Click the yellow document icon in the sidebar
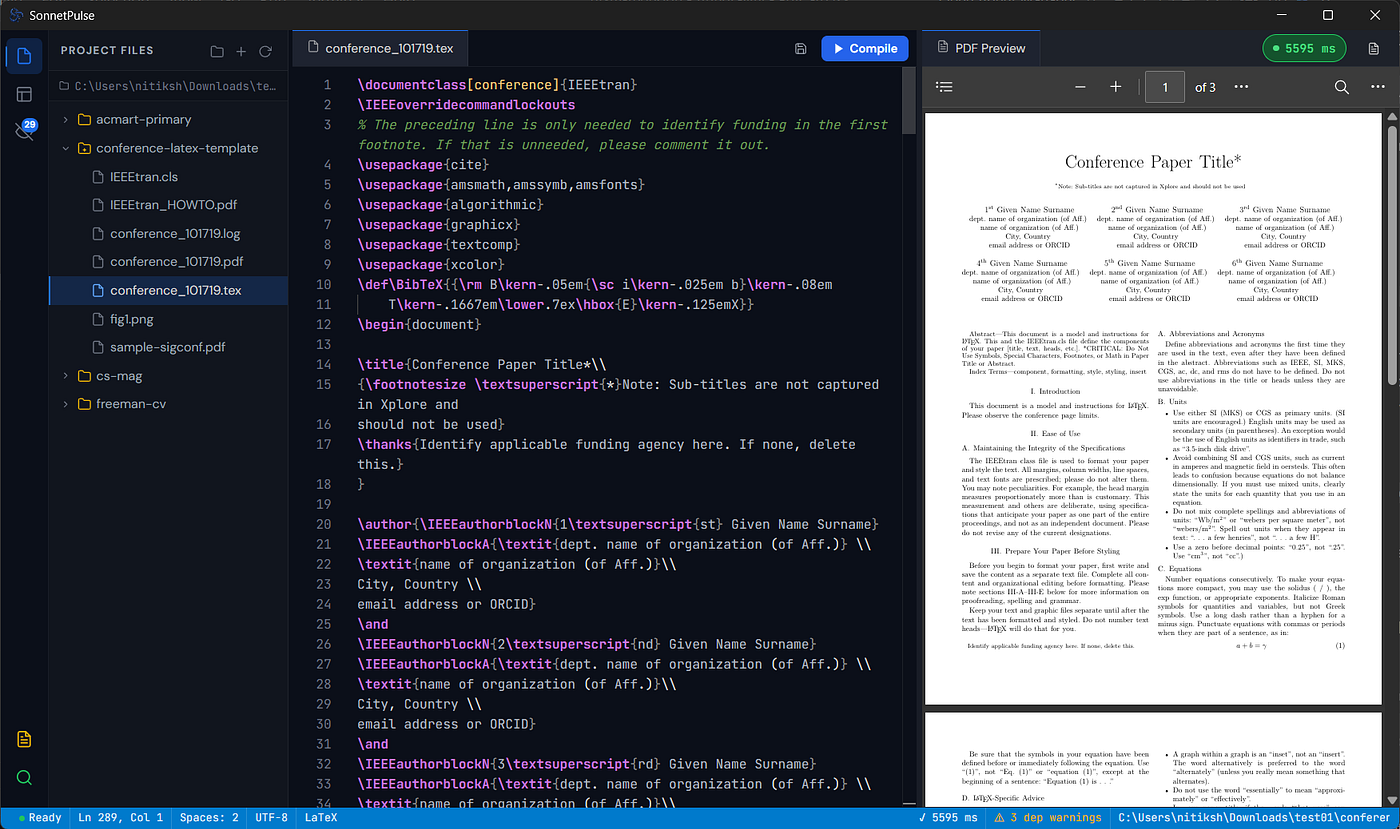 pyautogui.click(x=24, y=739)
